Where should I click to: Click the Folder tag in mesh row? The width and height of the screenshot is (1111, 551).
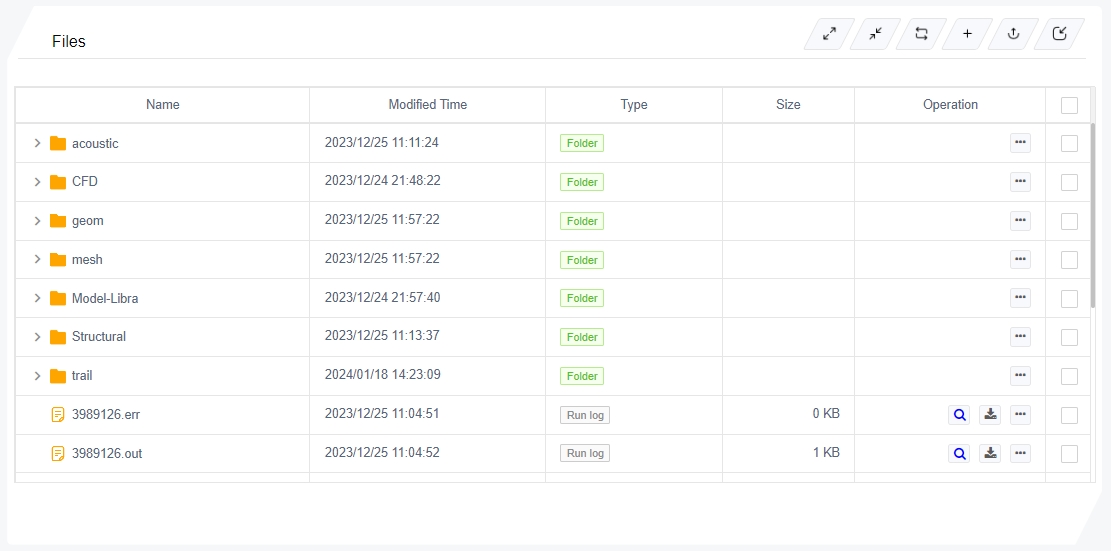tap(582, 260)
